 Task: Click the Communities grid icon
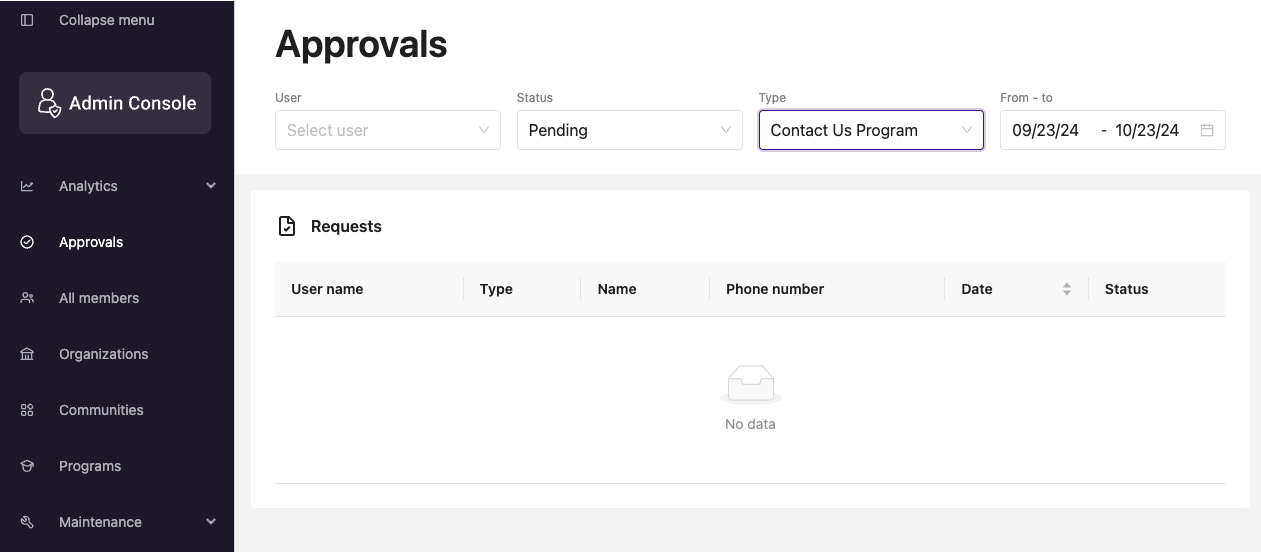[x=27, y=410]
